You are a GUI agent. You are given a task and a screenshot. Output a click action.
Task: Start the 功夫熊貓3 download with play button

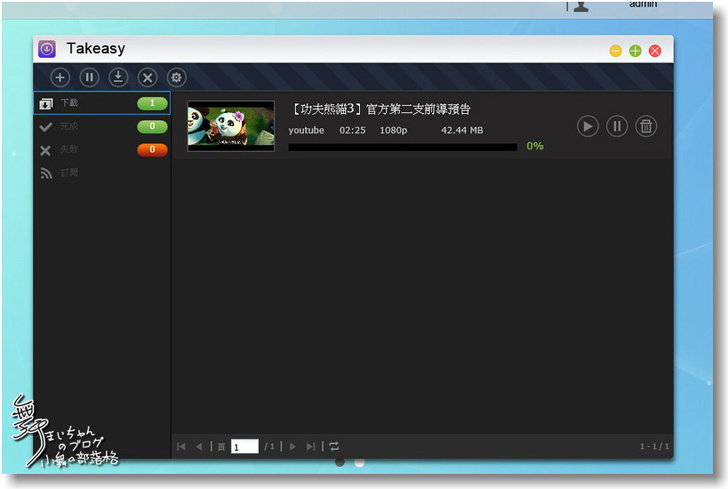click(x=588, y=126)
